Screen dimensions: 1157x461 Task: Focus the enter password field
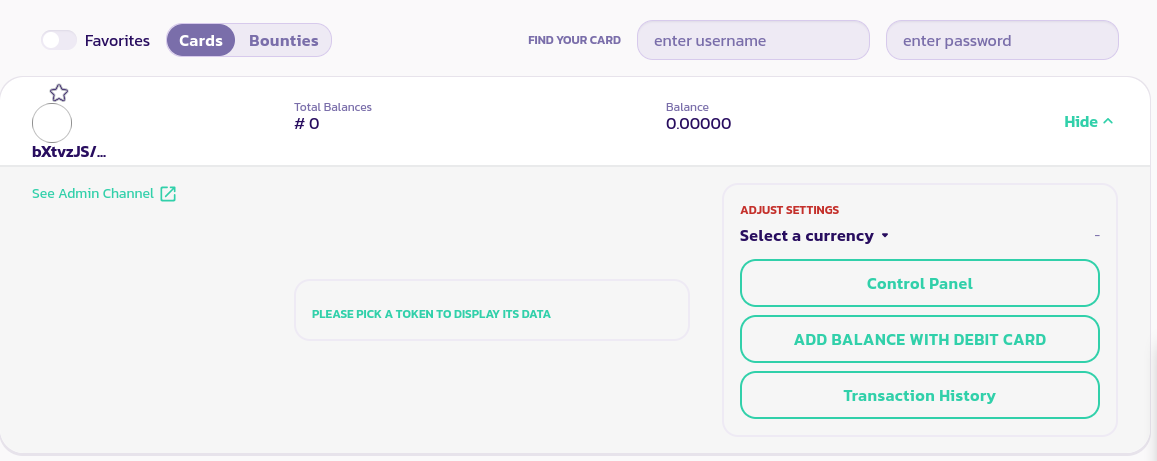(1002, 41)
